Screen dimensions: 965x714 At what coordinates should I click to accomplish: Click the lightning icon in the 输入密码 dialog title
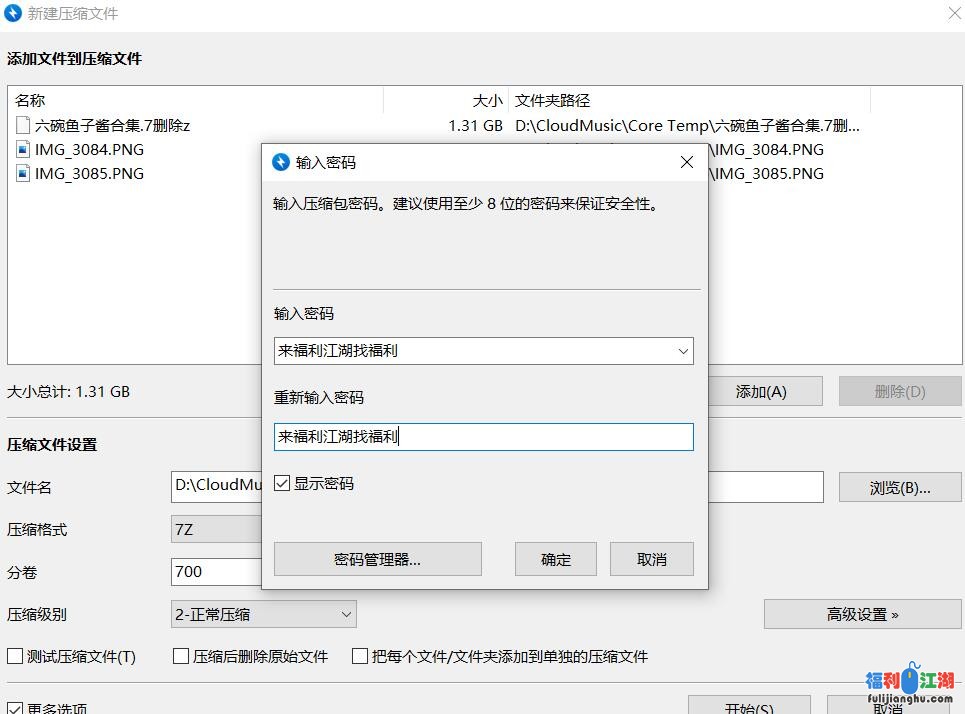(281, 162)
